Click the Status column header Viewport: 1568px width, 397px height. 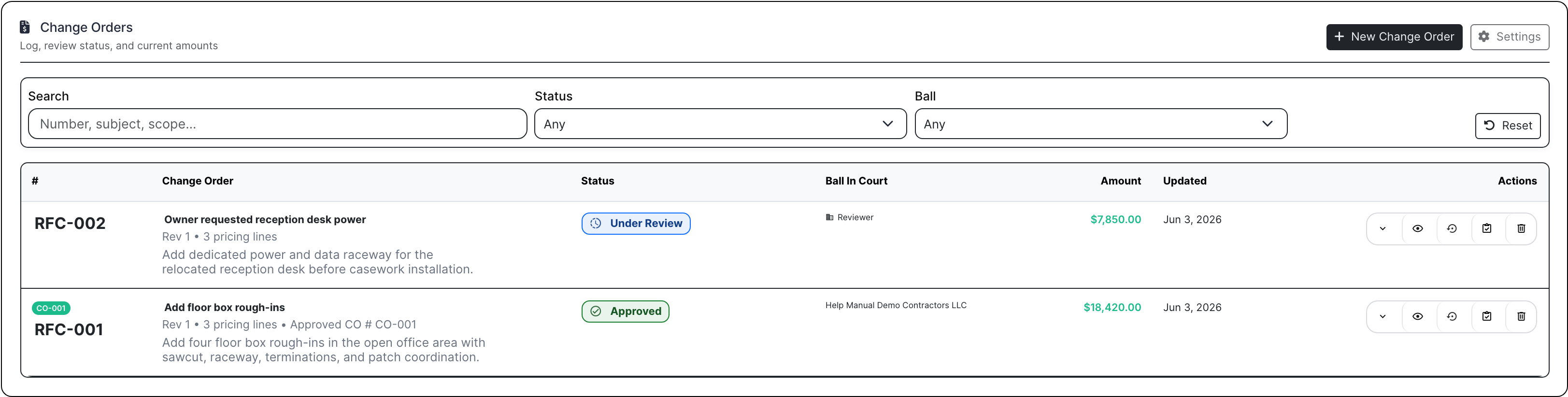(x=597, y=181)
